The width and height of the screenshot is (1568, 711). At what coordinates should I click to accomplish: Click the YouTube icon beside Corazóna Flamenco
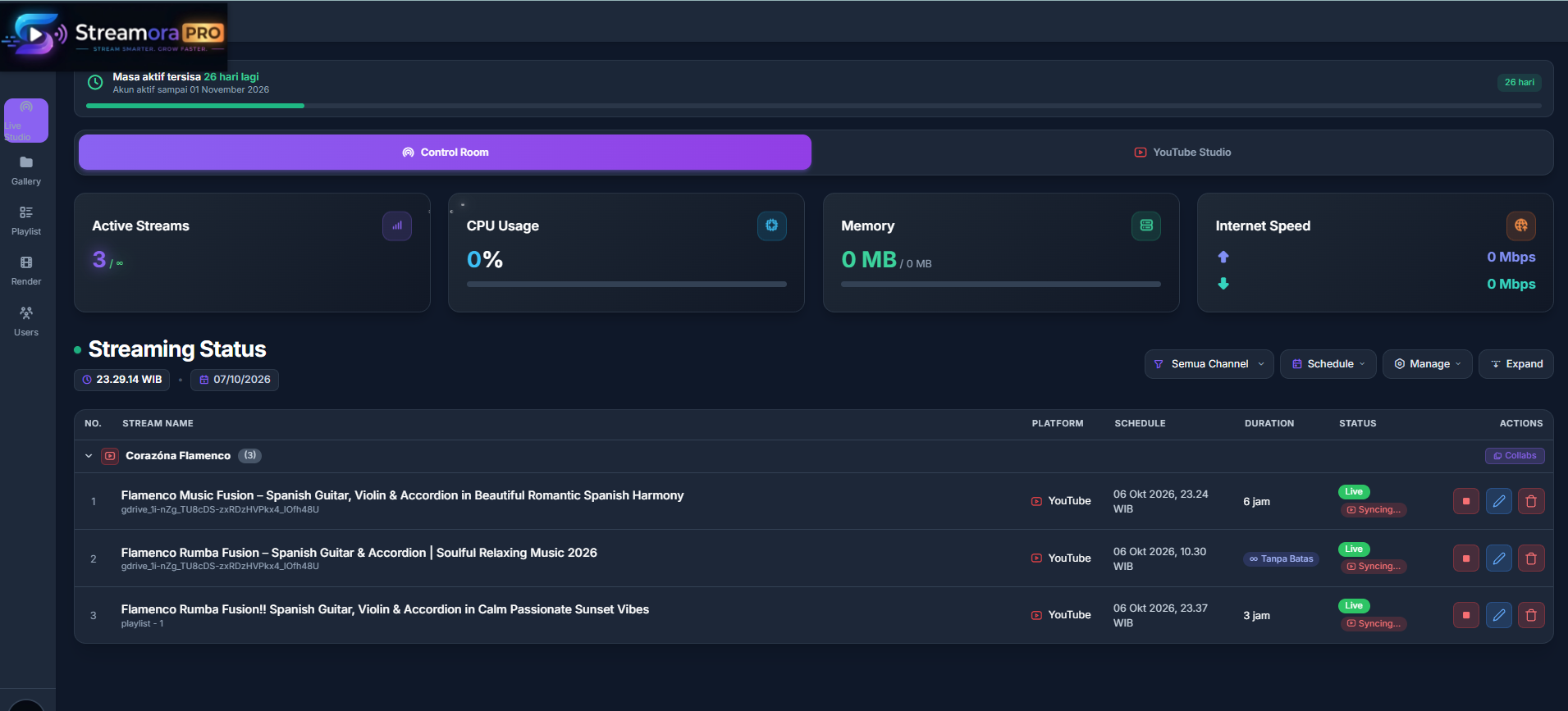110,456
